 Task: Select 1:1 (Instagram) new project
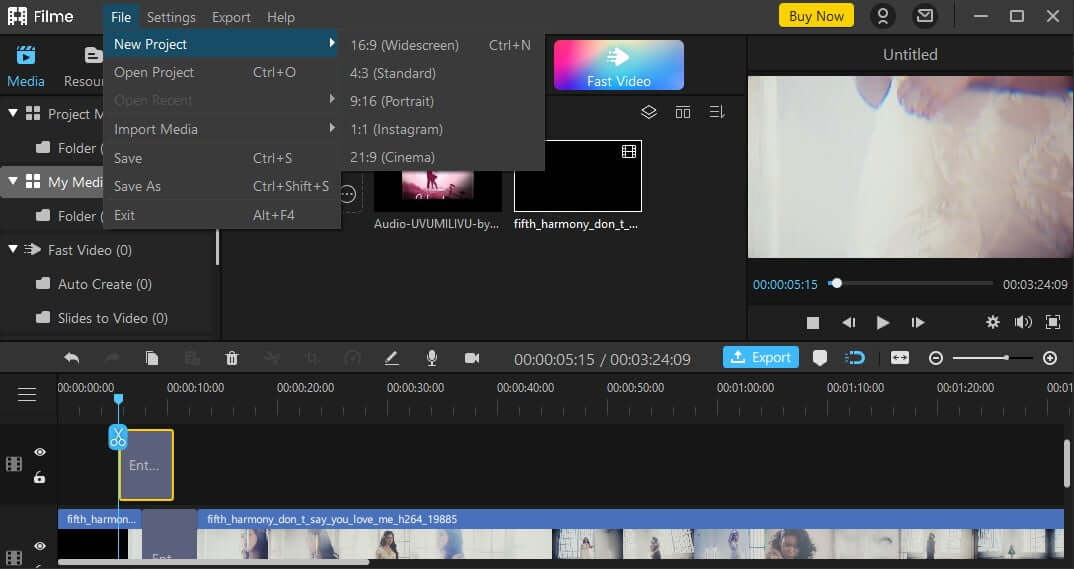tap(442, 129)
